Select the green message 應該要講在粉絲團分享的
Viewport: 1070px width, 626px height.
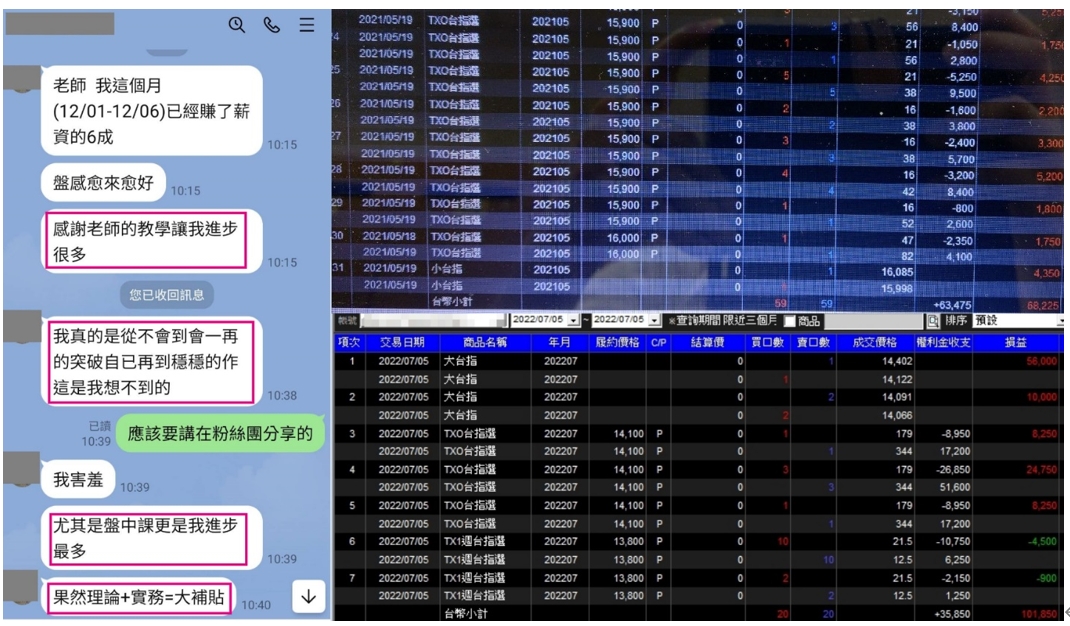pyautogui.click(x=220, y=433)
